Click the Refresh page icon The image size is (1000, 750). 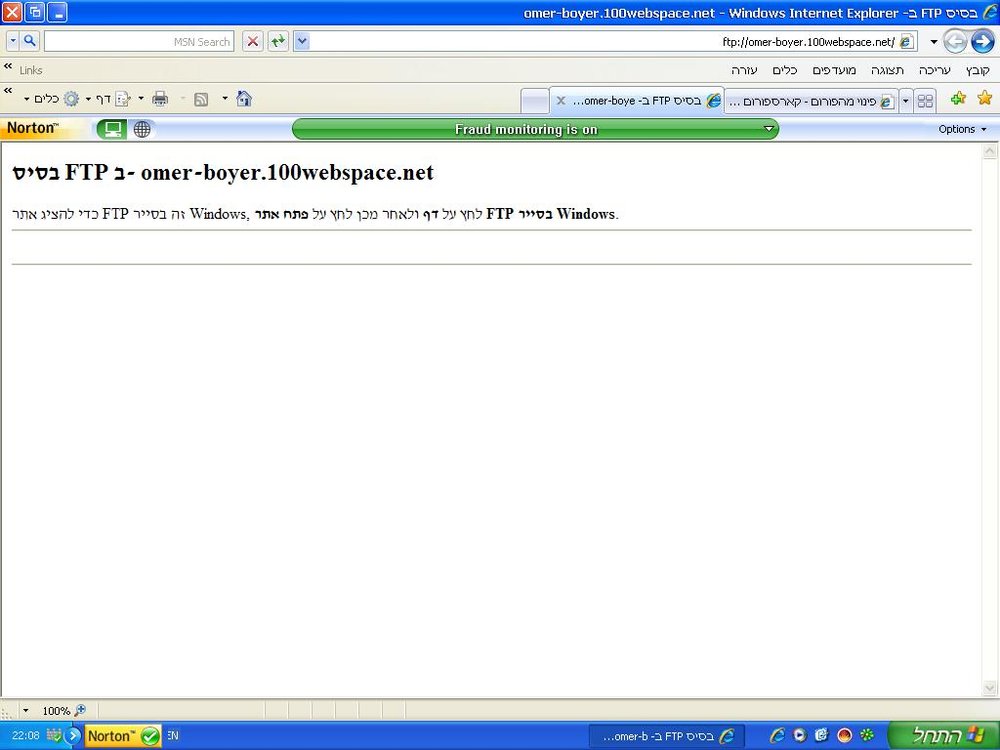tap(278, 42)
